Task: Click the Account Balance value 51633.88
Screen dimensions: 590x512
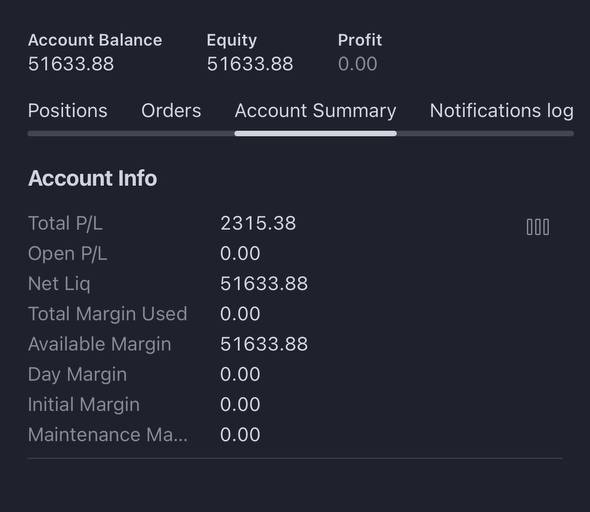Action: [71, 64]
